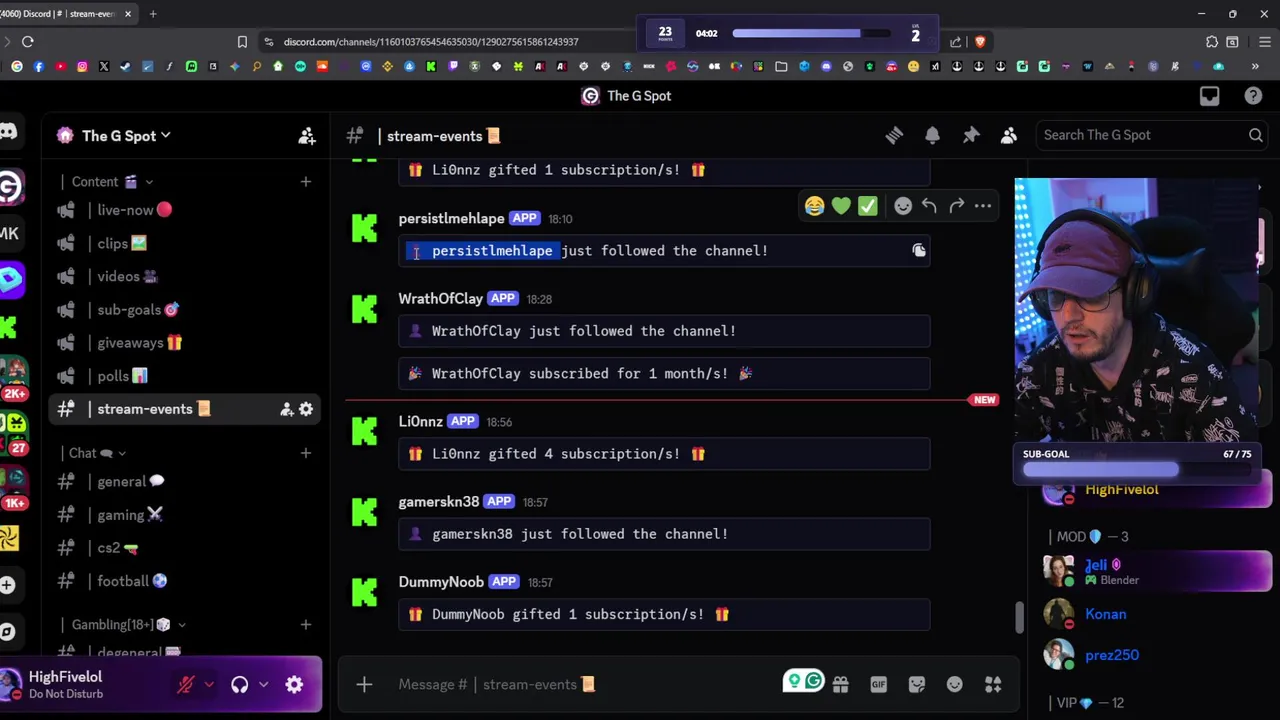Create channel in Gambling category
Image resolution: width=1280 pixels, height=720 pixels.
pyautogui.click(x=306, y=625)
